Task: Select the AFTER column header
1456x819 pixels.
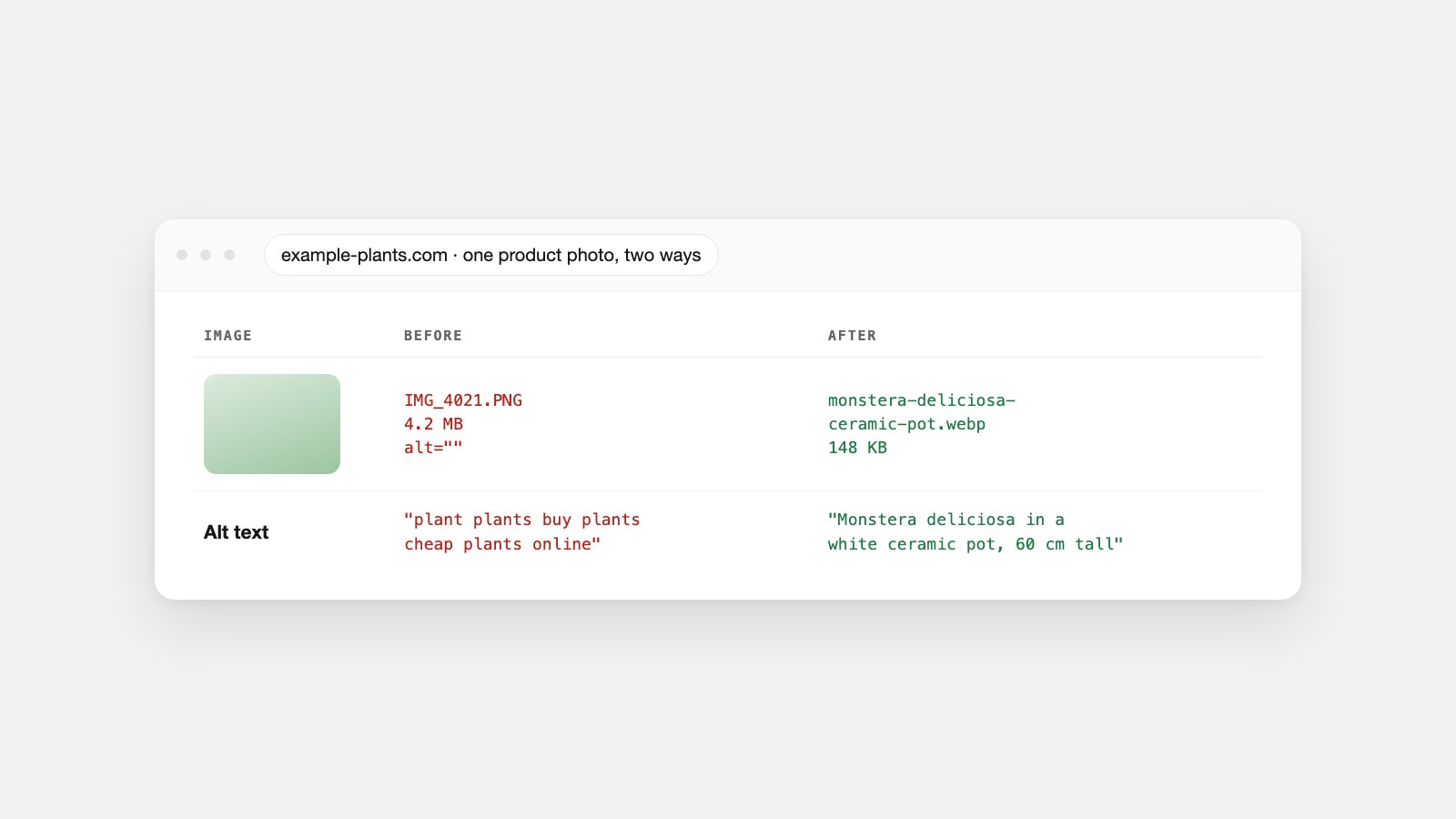Action: pyautogui.click(x=852, y=336)
